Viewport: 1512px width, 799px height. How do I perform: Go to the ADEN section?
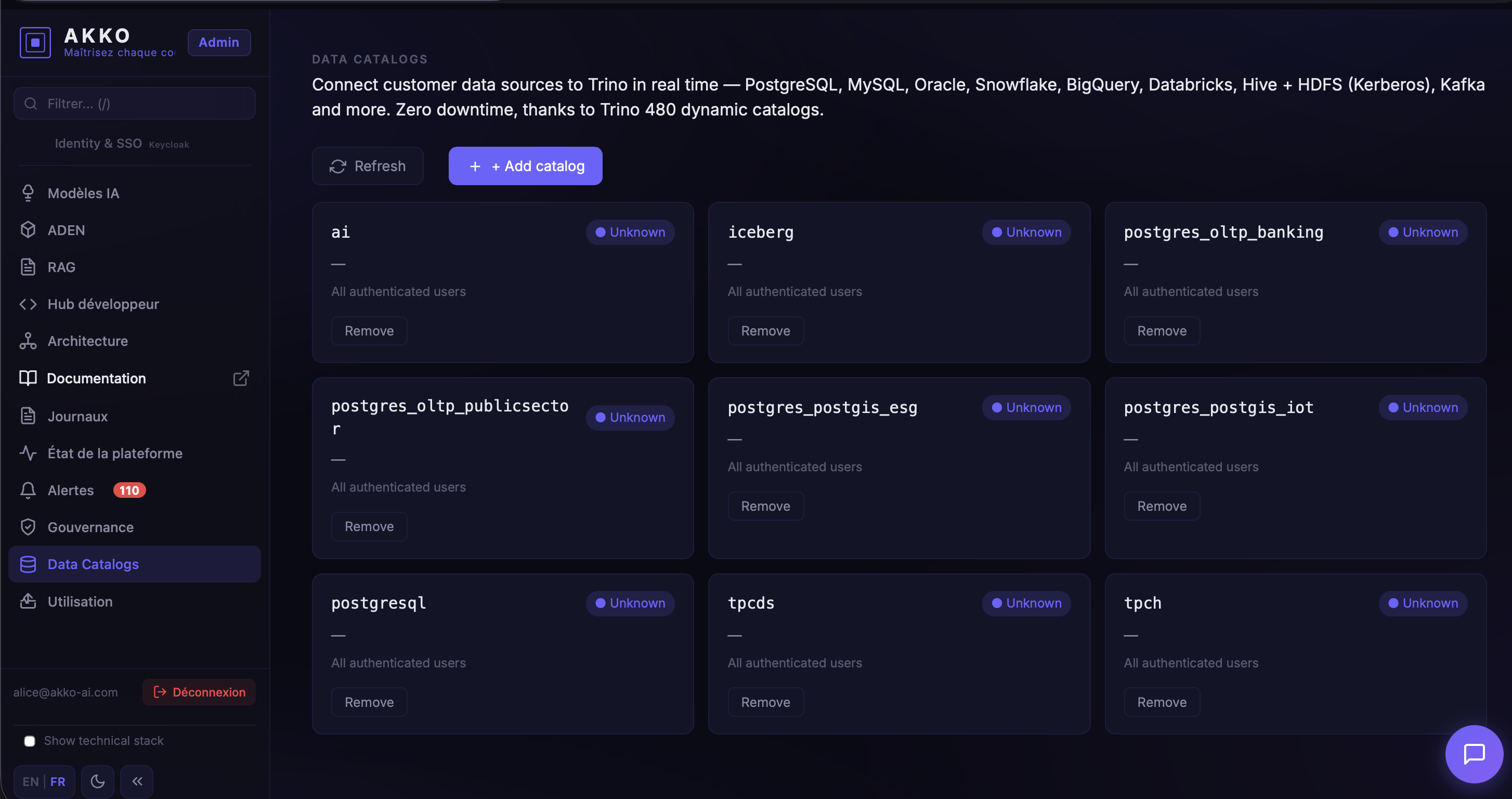[135, 230]
